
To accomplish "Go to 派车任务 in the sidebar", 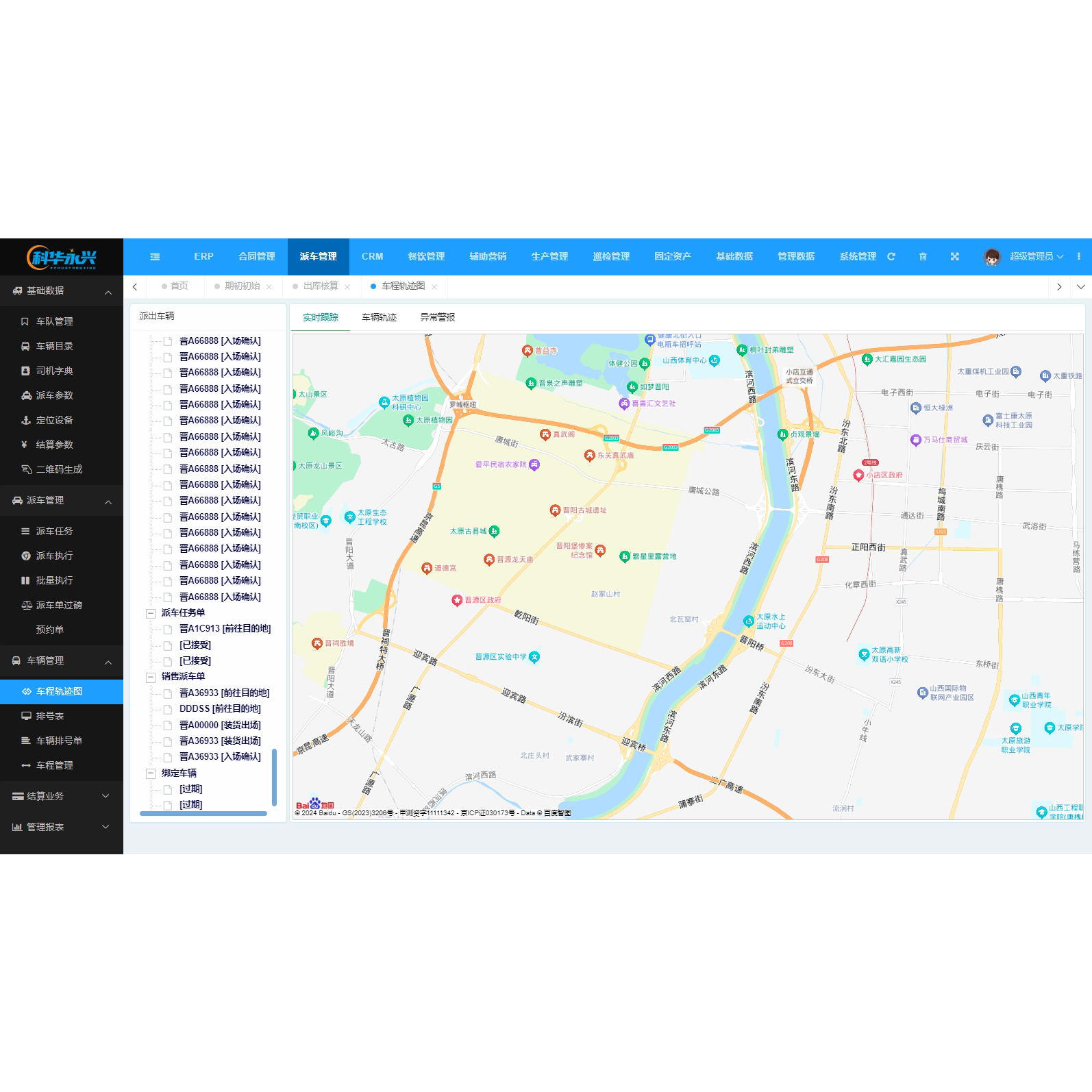I will coord(54,532).
